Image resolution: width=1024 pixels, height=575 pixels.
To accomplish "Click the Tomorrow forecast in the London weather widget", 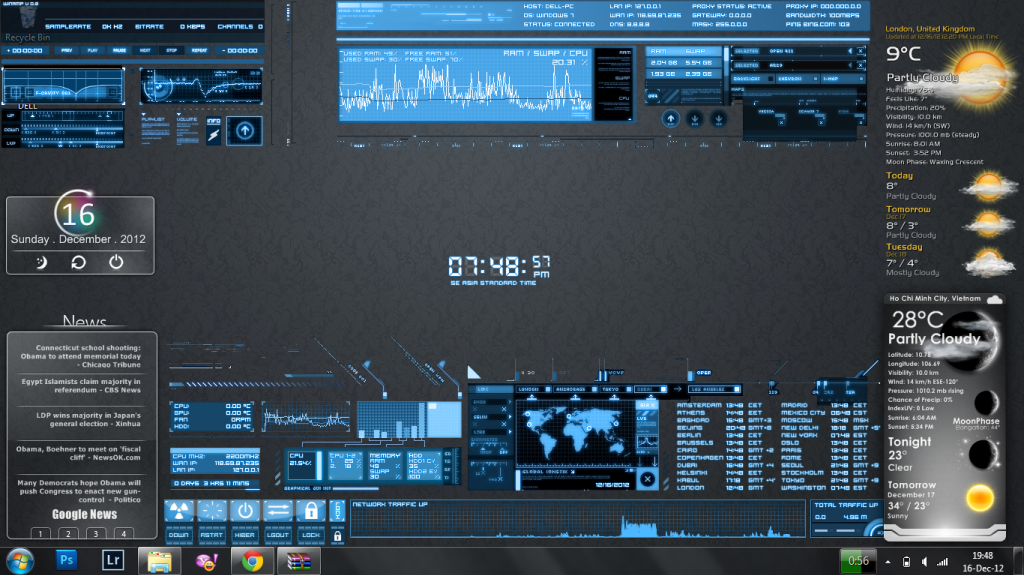I will [950, 222].
